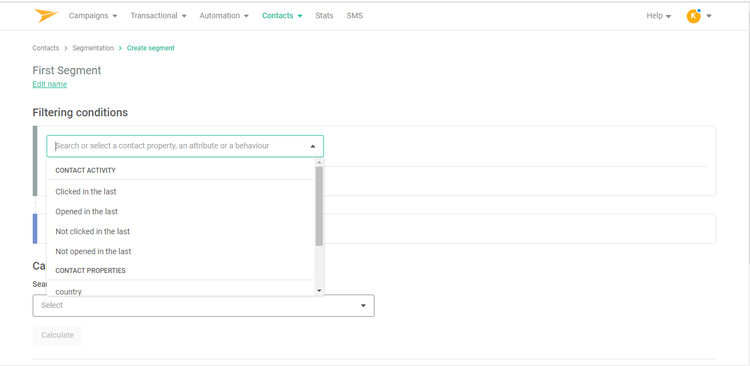
Task: Click the Edit name link
Action: 50,84
